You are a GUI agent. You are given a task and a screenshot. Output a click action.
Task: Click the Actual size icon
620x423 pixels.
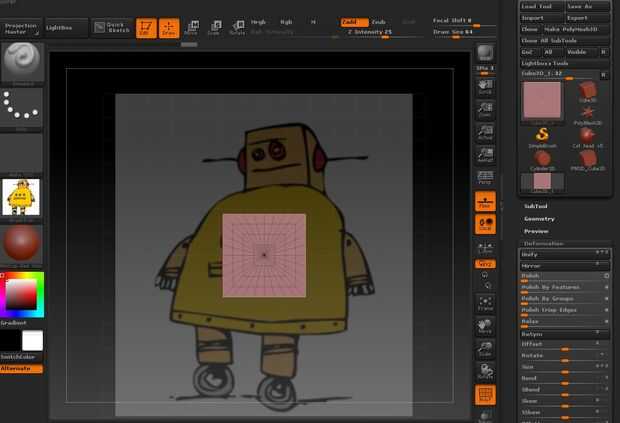[485, 132]
